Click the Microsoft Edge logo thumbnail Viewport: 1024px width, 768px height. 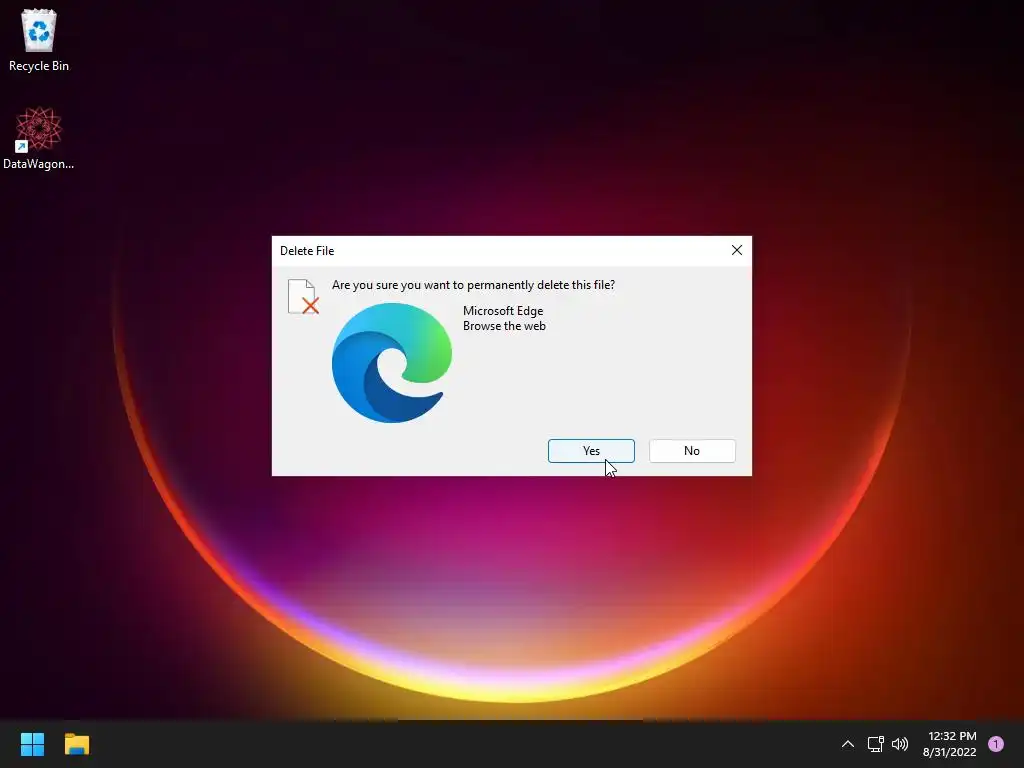point(392,362)
